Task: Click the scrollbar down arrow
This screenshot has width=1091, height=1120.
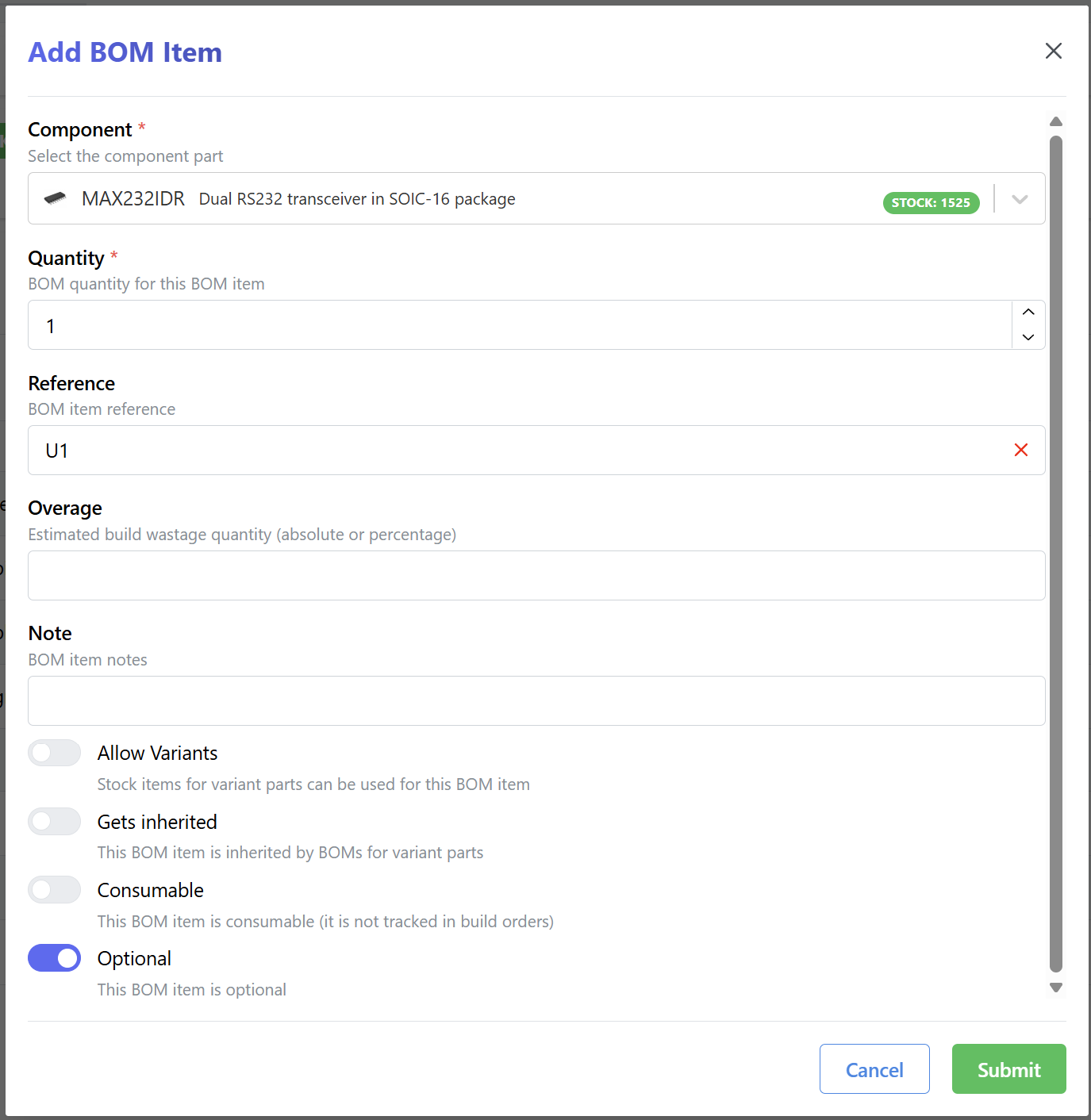Action: pyautogui.click(x=1055, y=988)
